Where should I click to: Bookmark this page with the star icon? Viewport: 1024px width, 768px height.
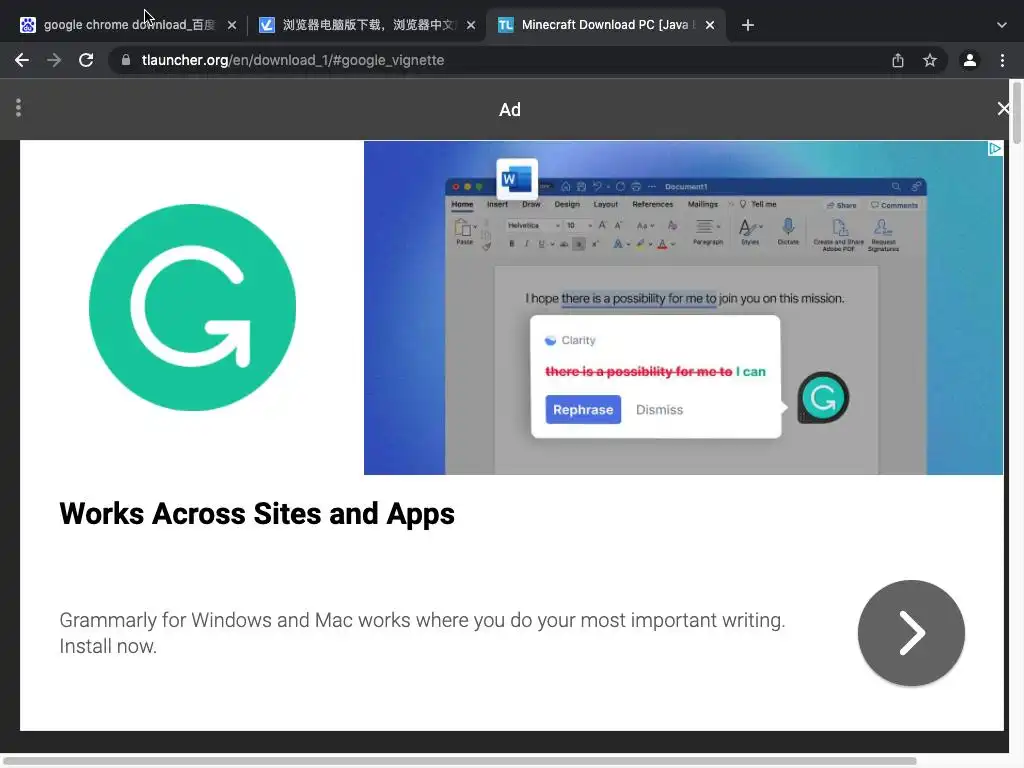click(930, 60)
